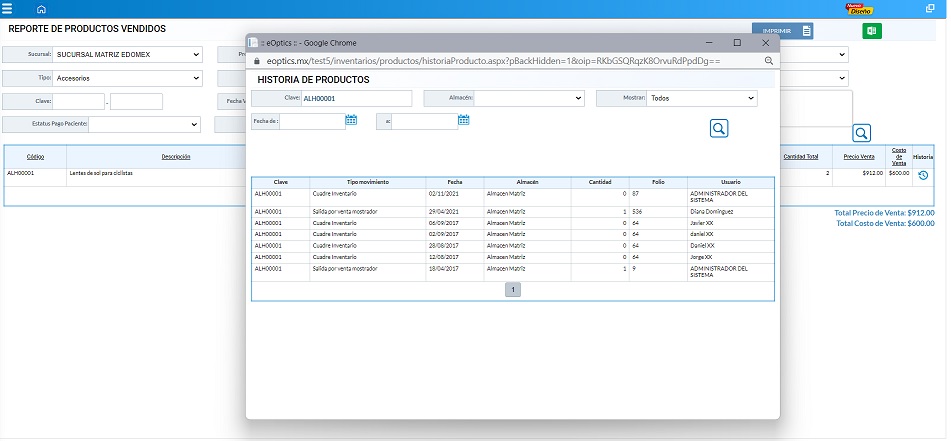
Task: Click the Clave field containing ALH00001
Action: point(357,98)
